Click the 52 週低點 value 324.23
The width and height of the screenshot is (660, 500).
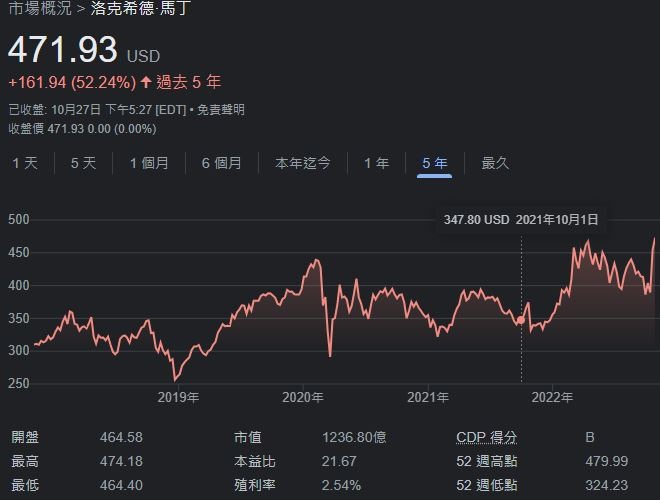[x=607, y=486]
